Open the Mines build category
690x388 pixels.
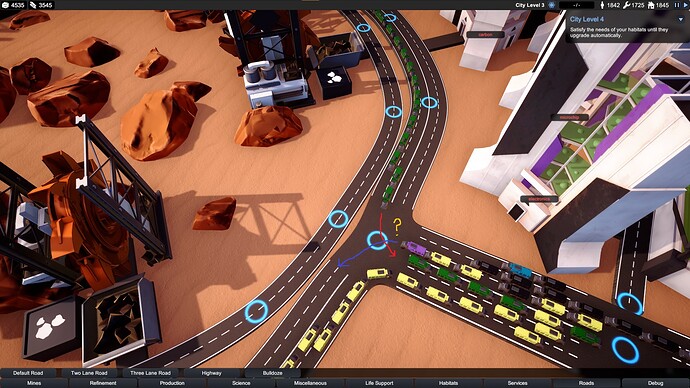click(x=34, y=383)
